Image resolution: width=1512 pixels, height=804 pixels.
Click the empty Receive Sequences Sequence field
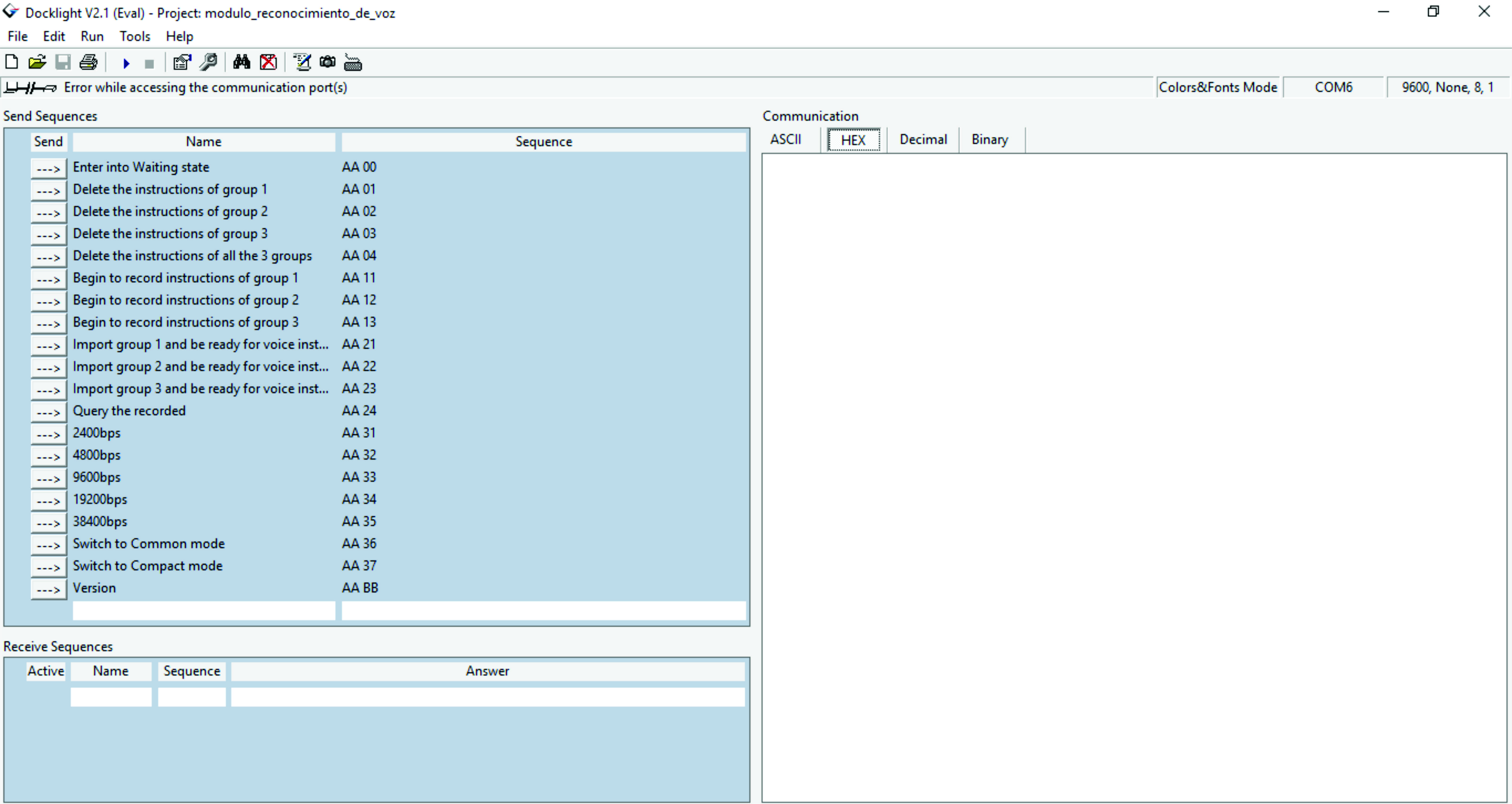pos(192,697)
